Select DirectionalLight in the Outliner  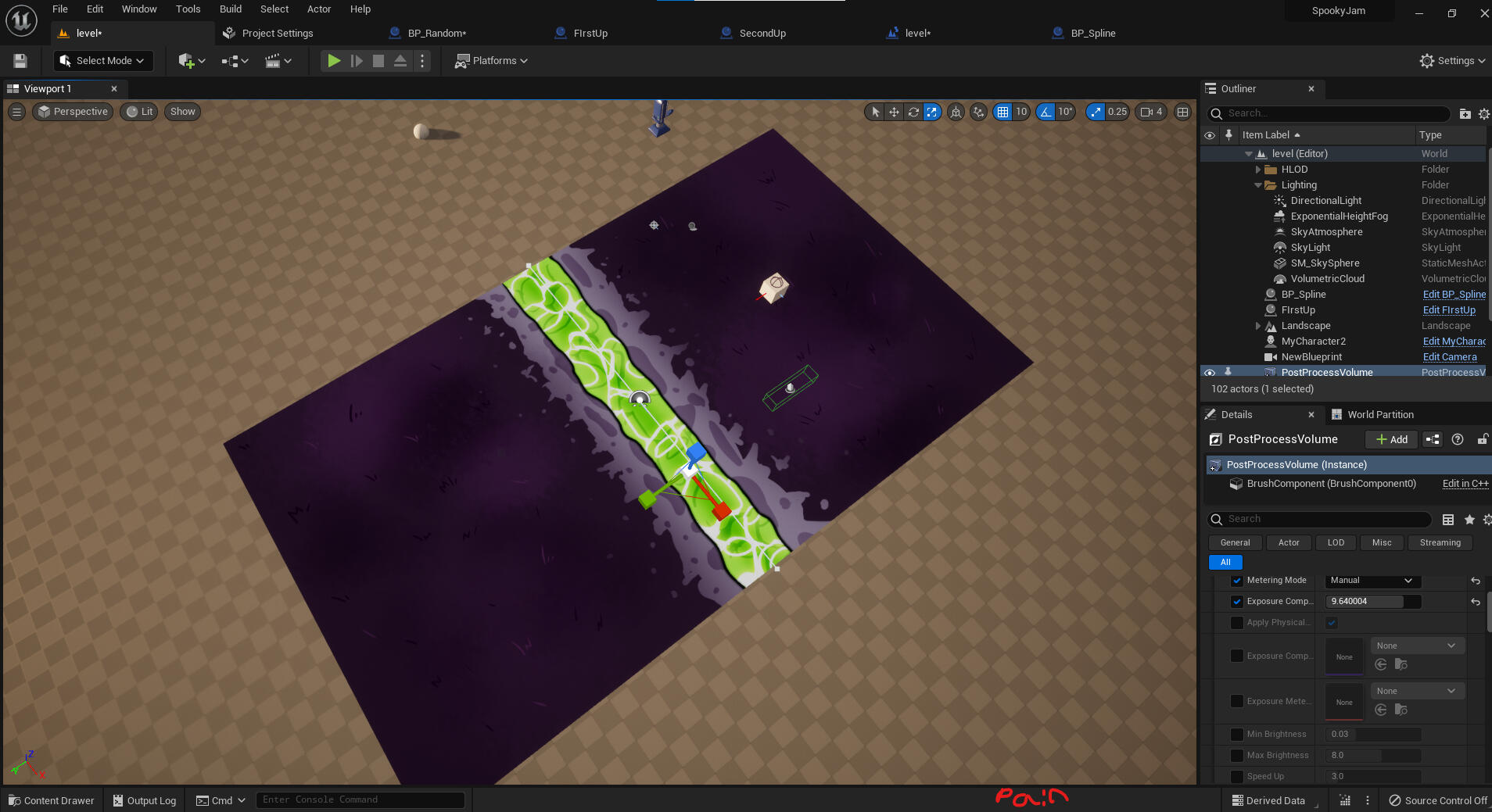coord(1325,201)
